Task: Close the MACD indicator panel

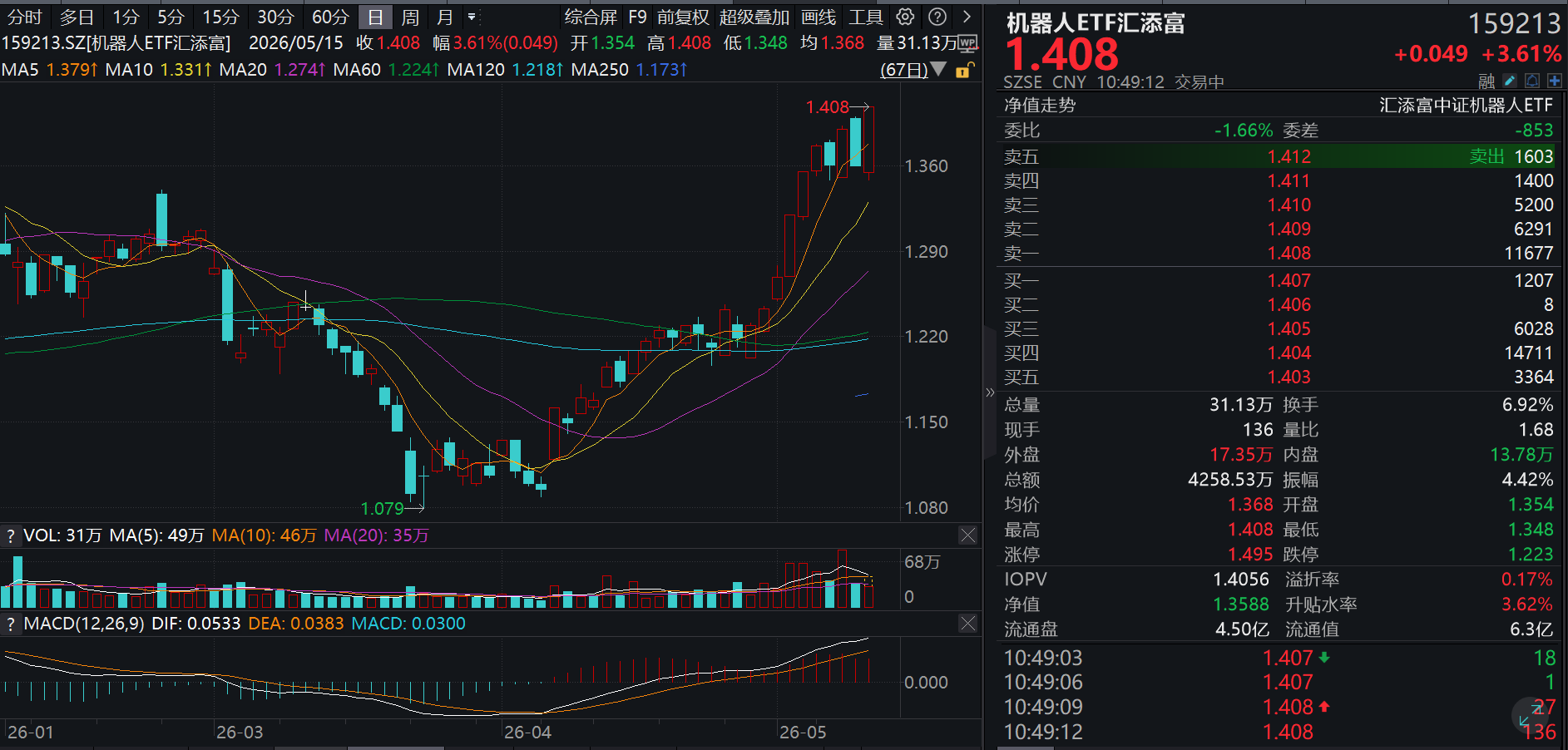Action: coord(967,624)
